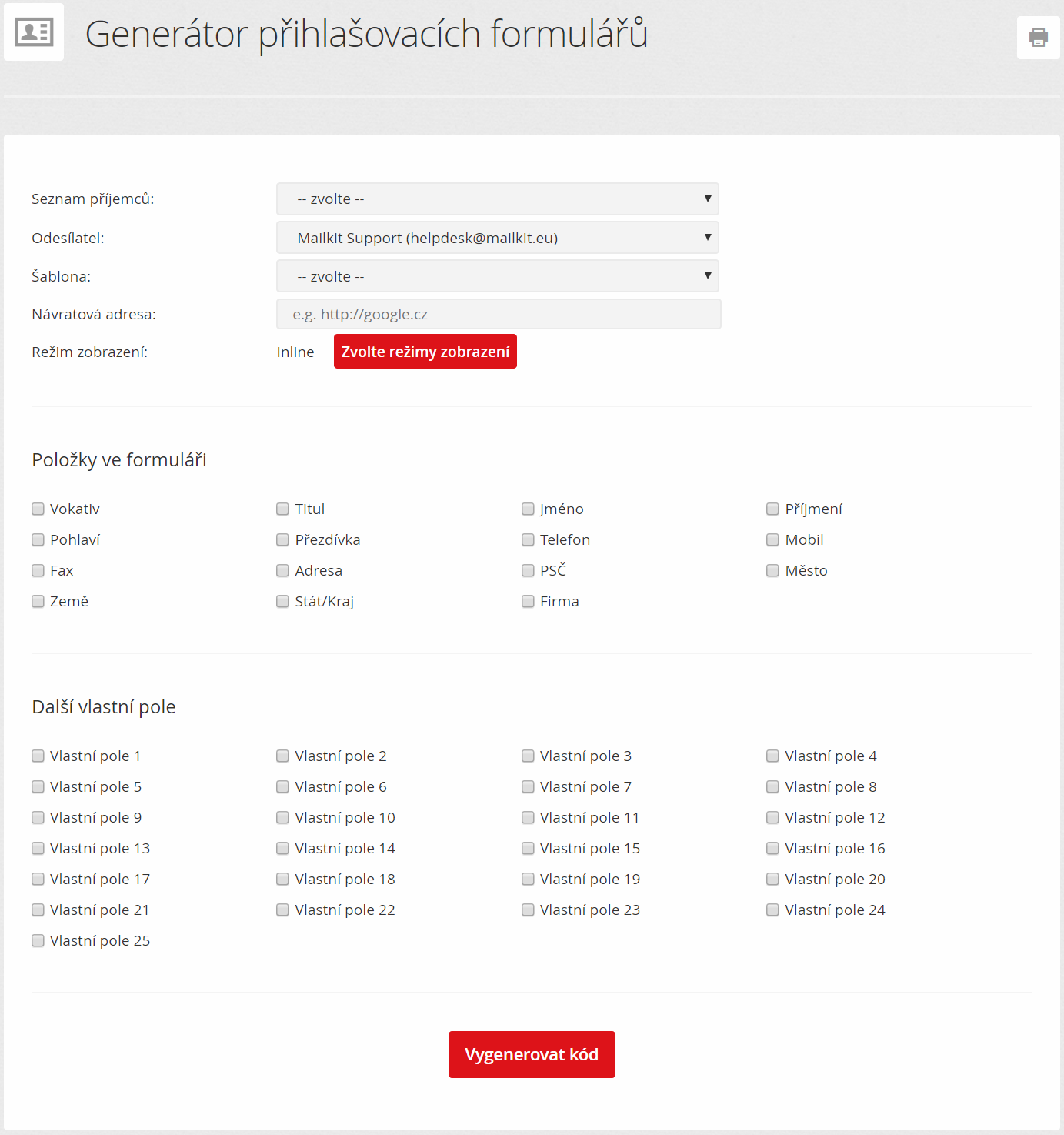Click the Vygenerovat kód button
Image resolution: width=1064 pixels, height=1135 pixels.
[532, 1054]
